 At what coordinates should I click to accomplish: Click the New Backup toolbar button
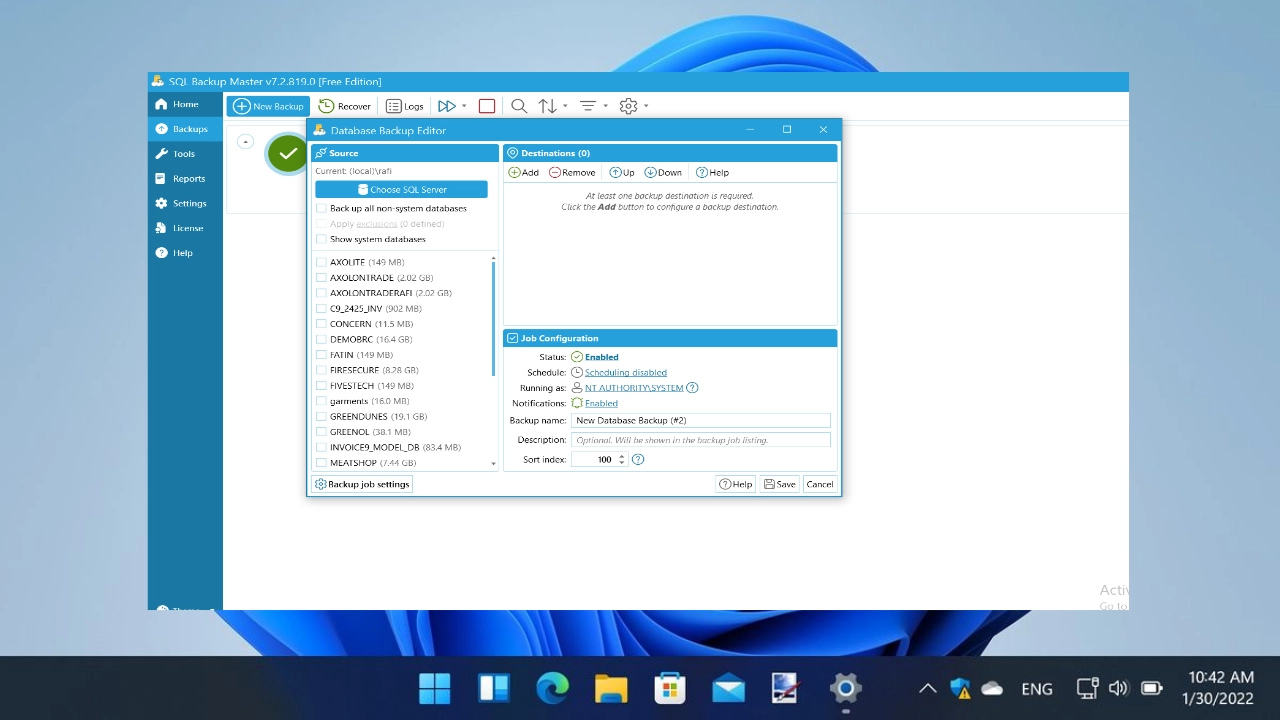(x=268, y=106)
